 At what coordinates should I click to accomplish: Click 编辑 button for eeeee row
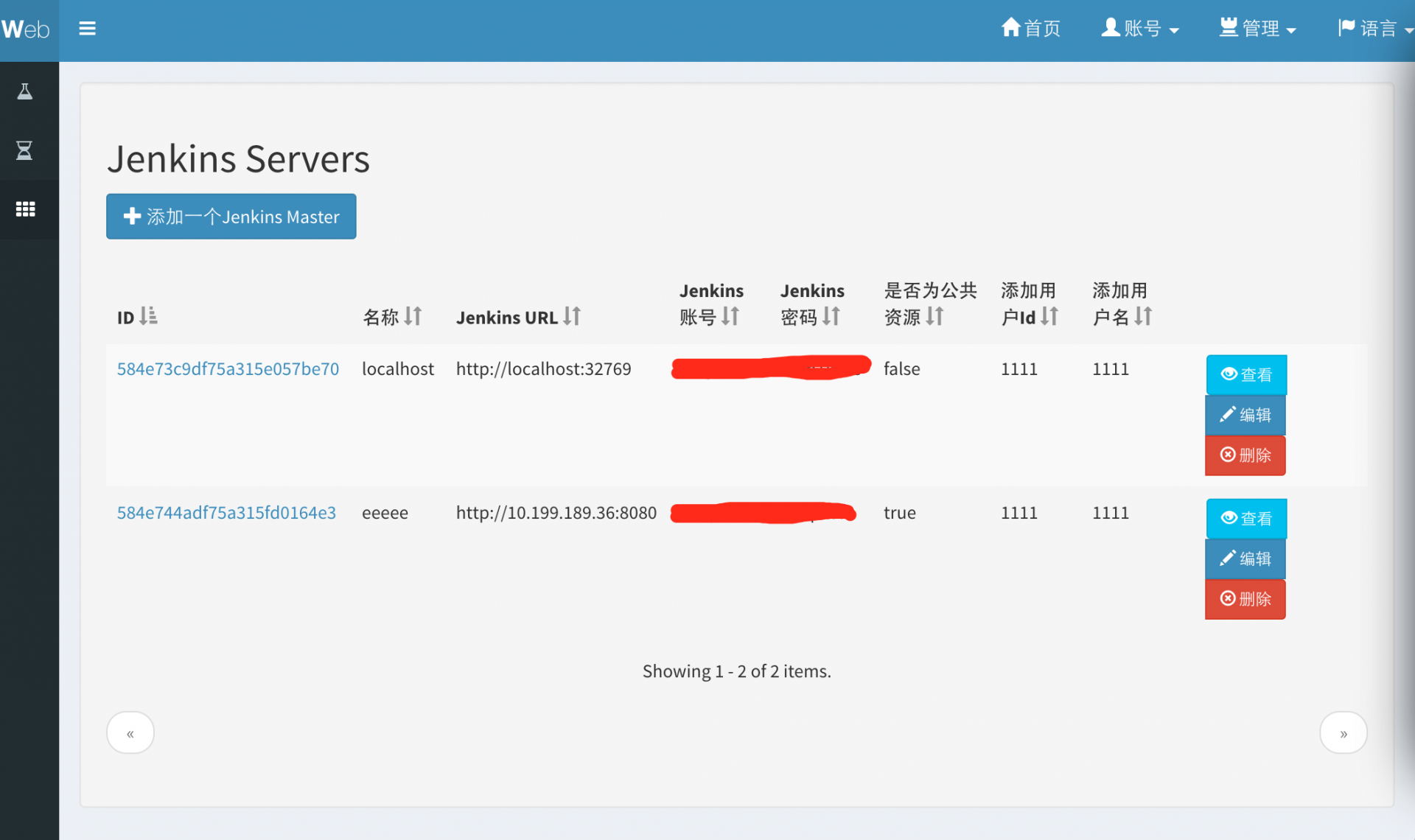point(1245,559)
